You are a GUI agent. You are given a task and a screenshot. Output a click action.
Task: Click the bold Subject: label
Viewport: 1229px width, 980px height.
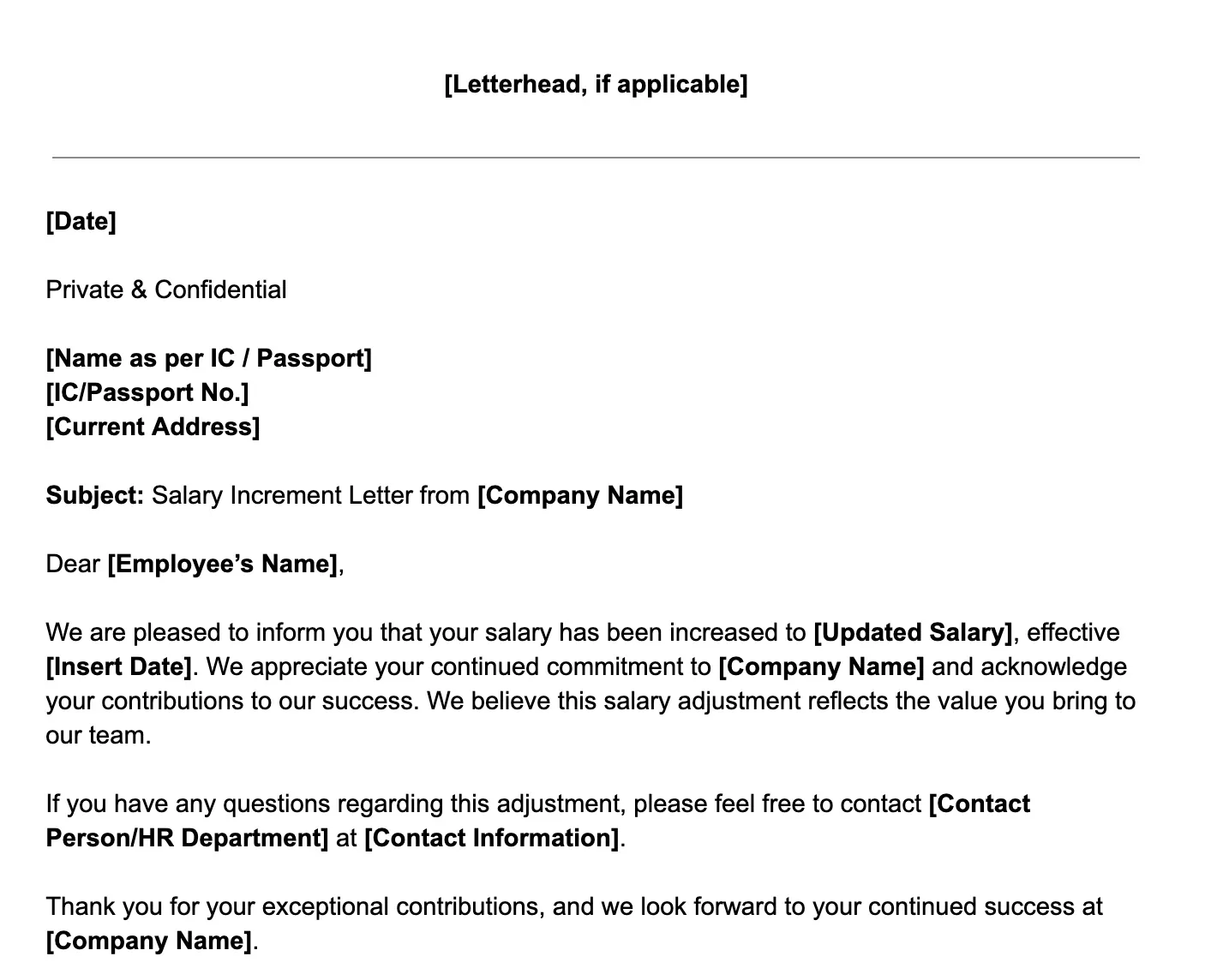tap(95, 495)
